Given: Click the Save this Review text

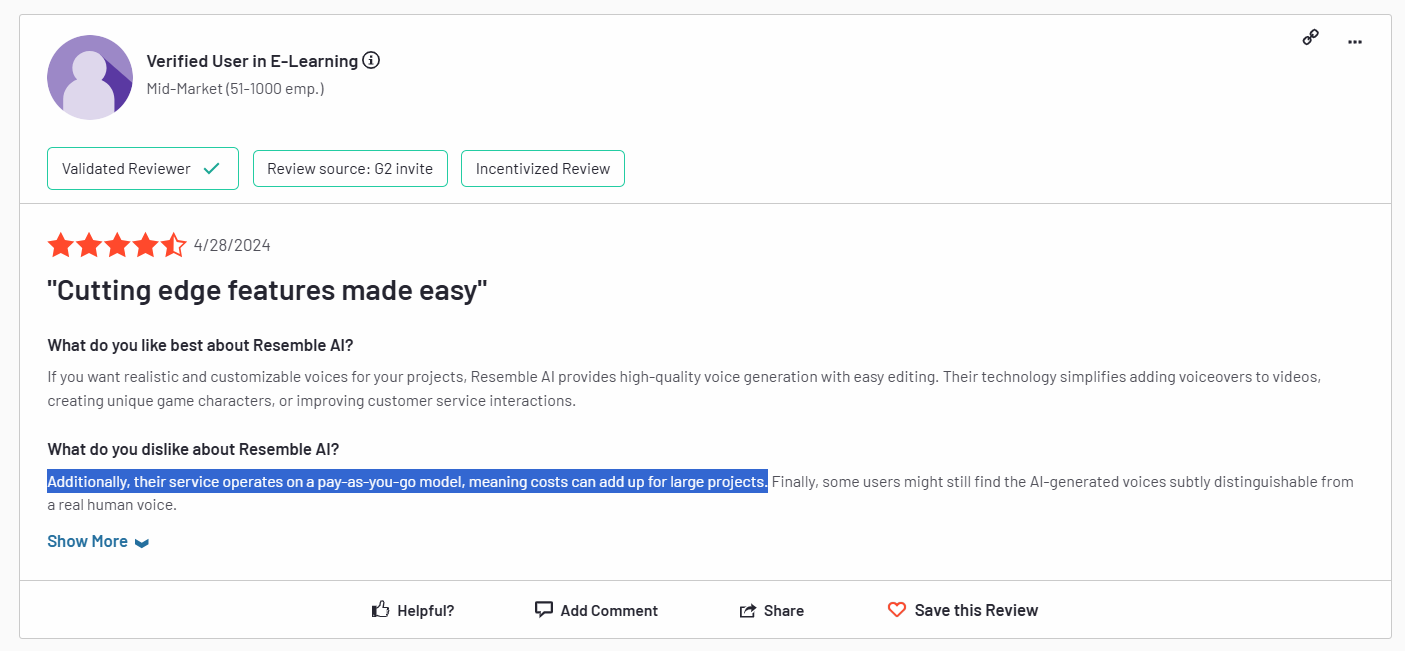Looking at the screenshot, I should point(976,610).
